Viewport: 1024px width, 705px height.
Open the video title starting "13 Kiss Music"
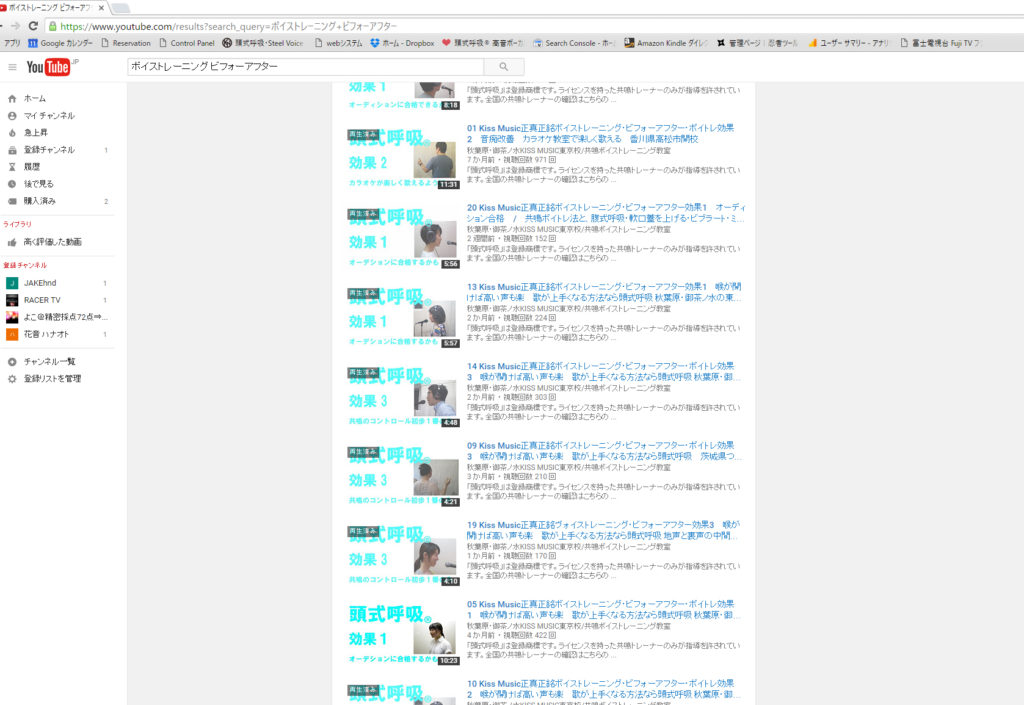pyautogui.click(x=605, y=292)
